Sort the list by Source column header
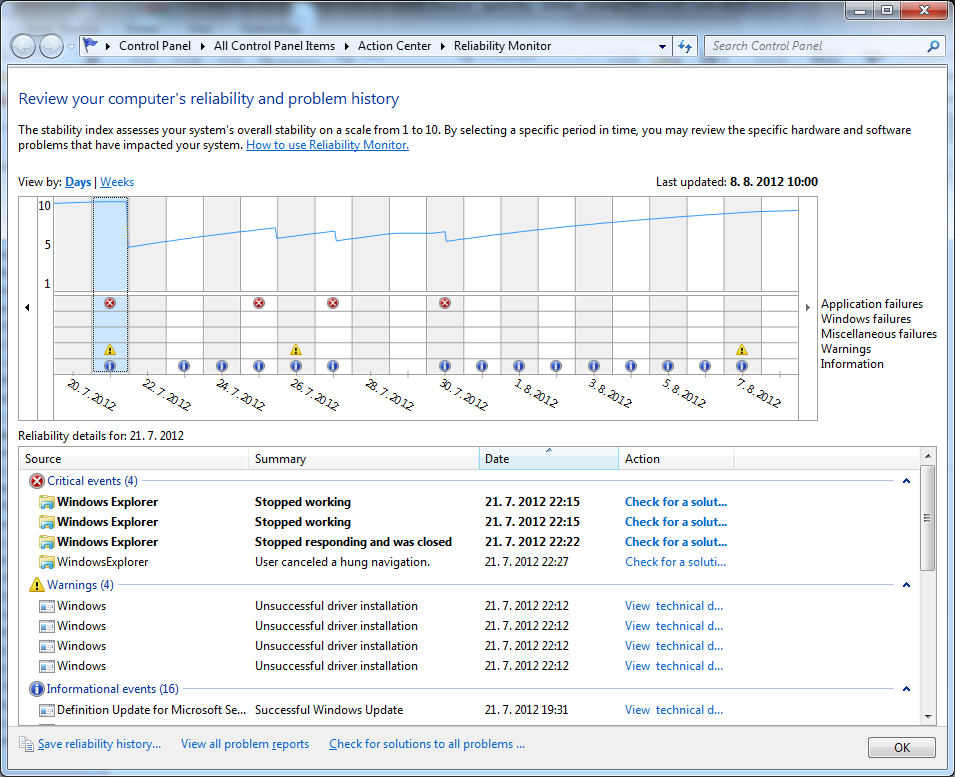 [133, 459]
